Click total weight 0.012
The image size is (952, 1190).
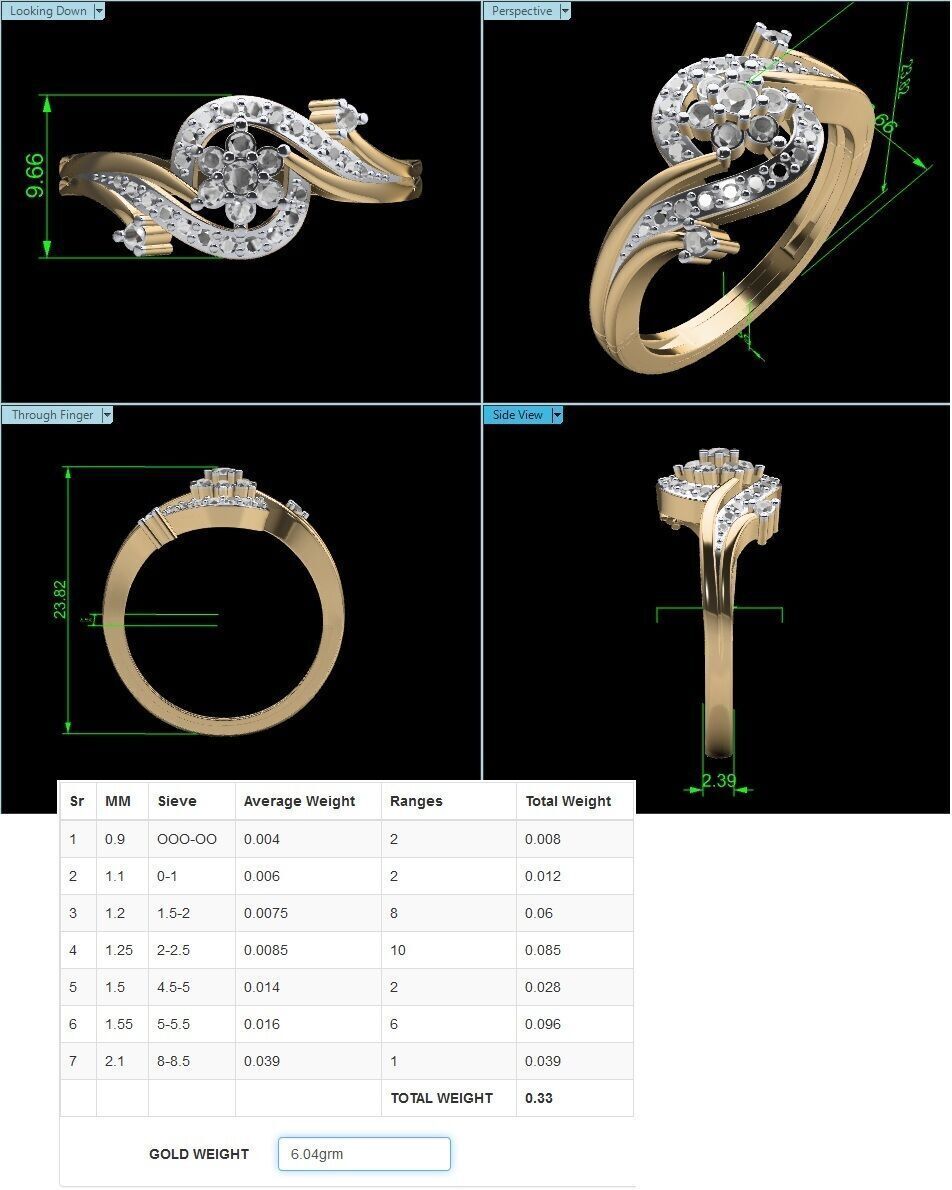click(x=543, y=877)
